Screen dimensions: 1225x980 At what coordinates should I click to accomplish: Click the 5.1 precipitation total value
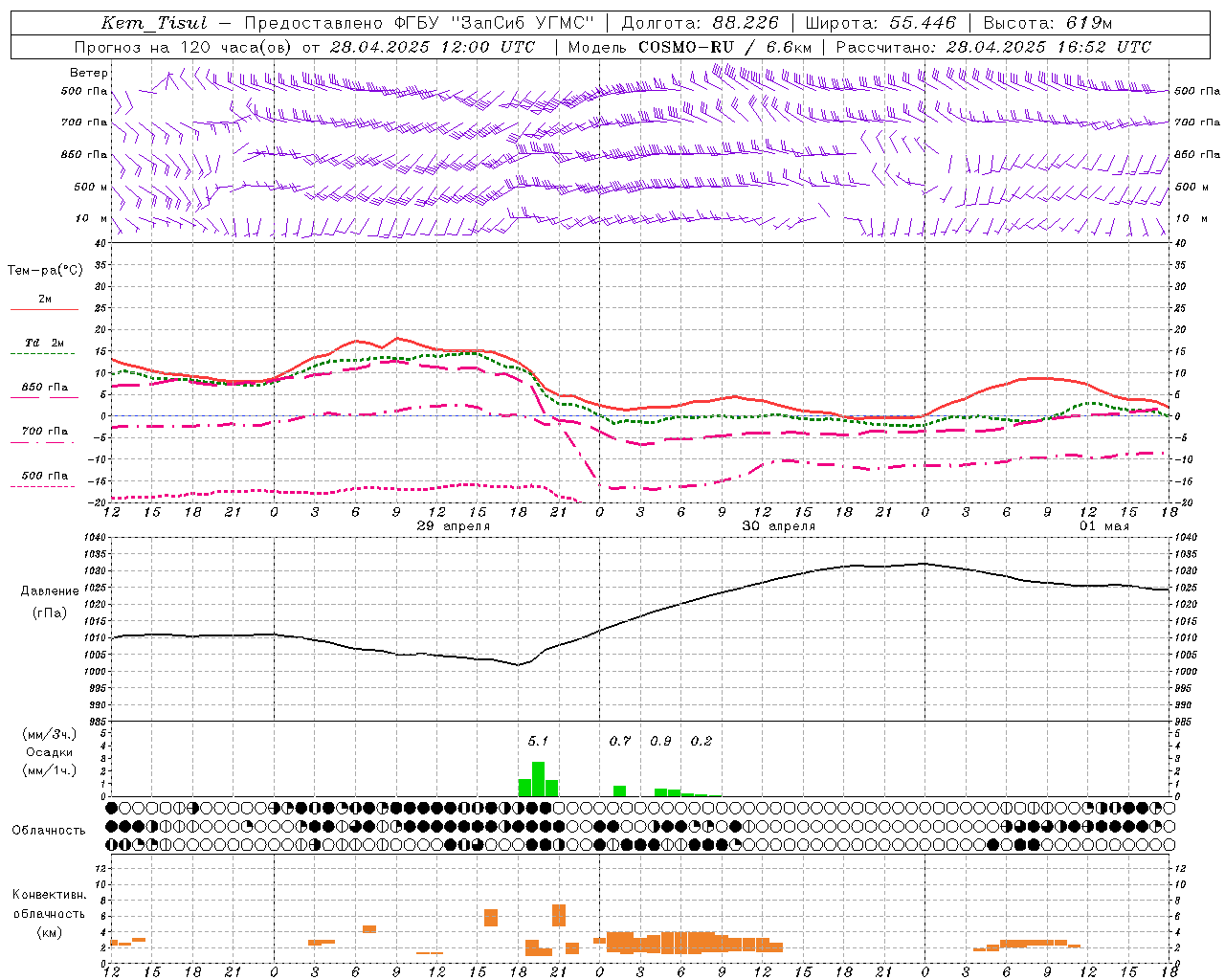click(x=538, y=741)
